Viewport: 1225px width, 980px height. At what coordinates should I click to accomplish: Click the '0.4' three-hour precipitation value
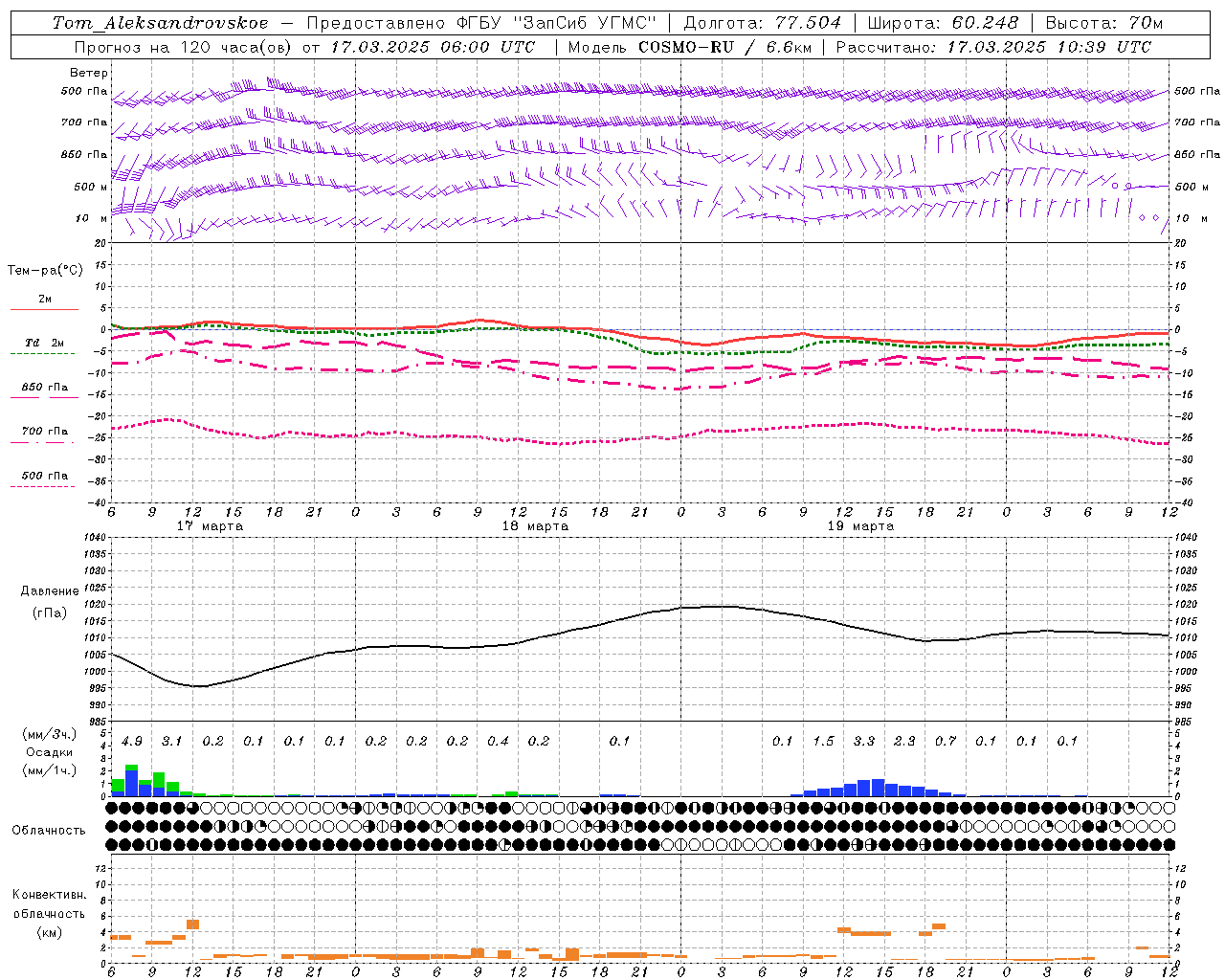498,741
